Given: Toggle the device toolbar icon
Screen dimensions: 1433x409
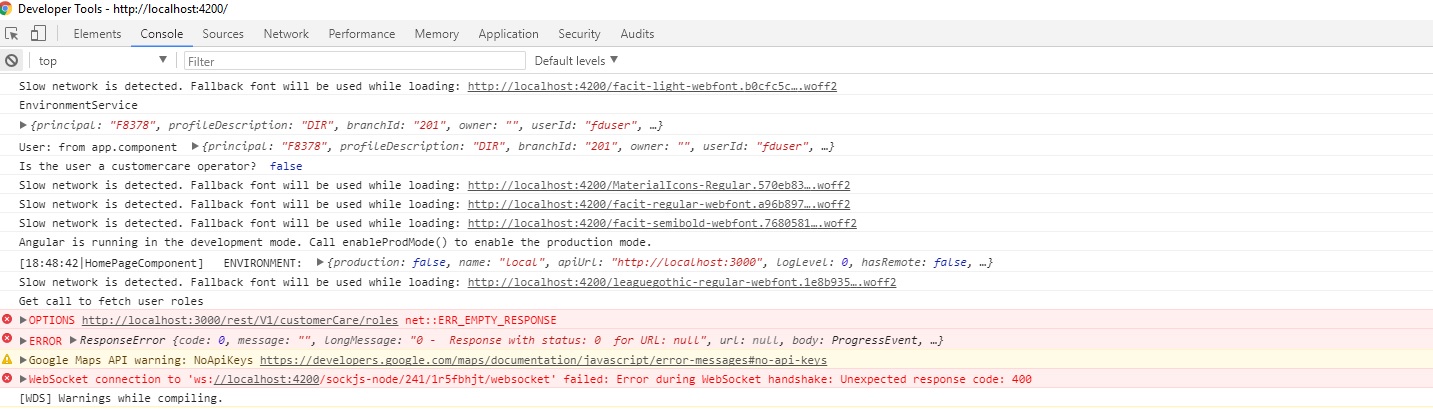Looking at the screenshot, I should pyautogui.click(x=38, y=34).
